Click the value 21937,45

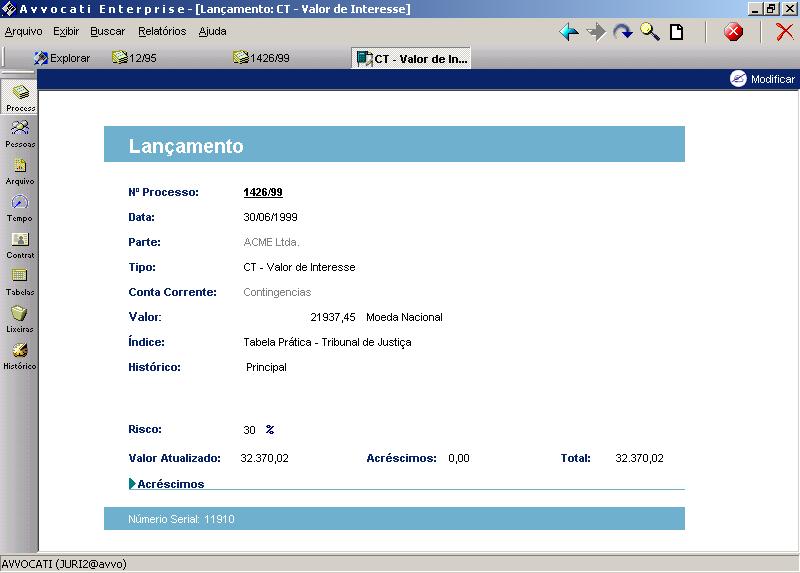tap(333, 317)
